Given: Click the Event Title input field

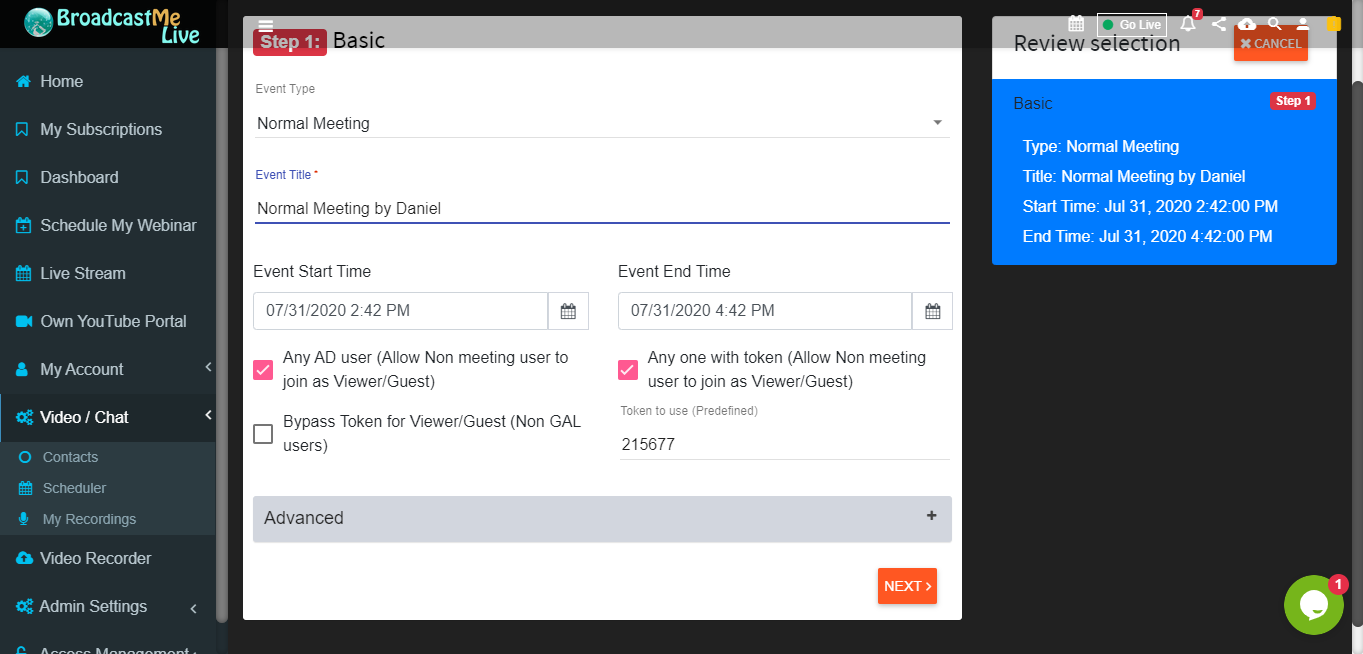Looking at the screenshot, I should click(x=602, y=208).
